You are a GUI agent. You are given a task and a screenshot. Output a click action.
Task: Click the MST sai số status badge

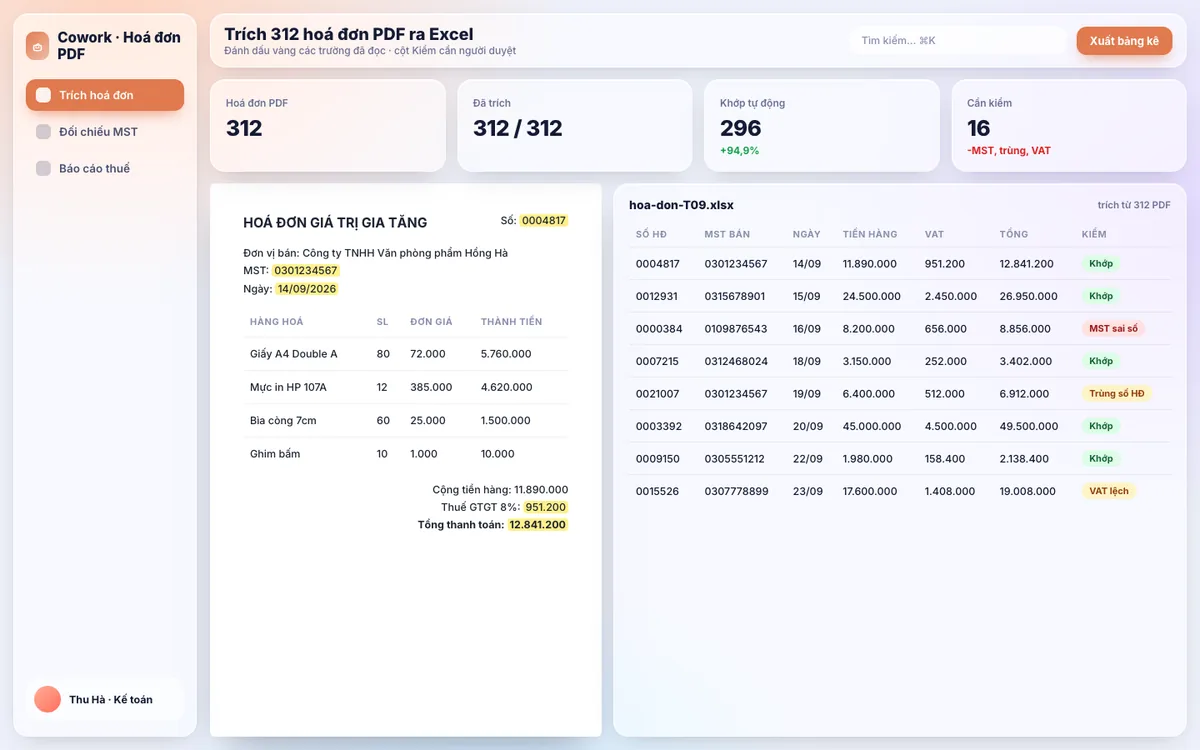click(1113, 328)
